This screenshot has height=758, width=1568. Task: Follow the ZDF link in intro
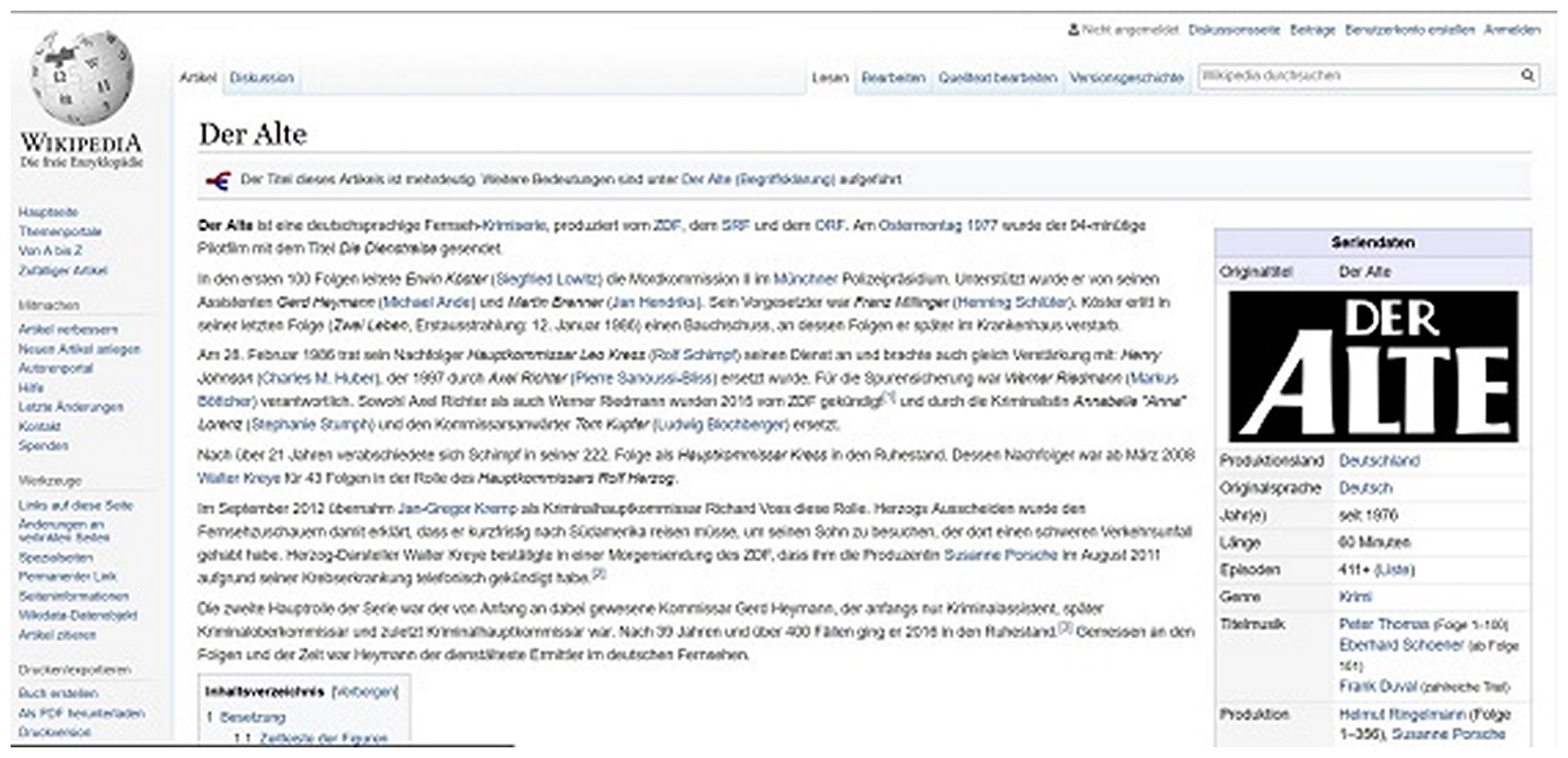[x=667, y=225]
